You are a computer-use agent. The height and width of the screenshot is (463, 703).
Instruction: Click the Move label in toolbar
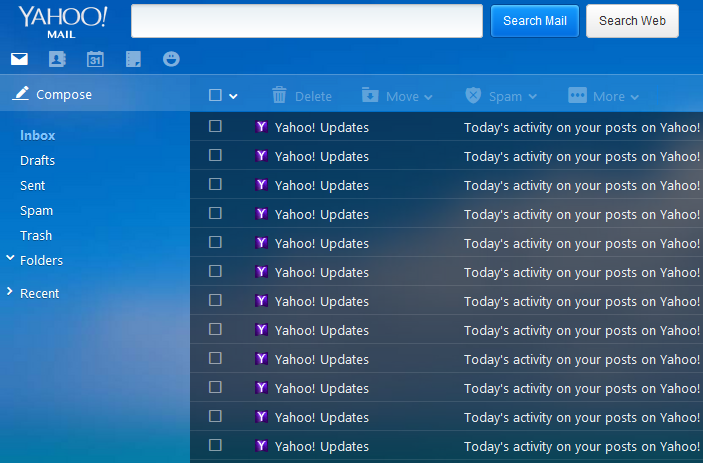coord(402,96)
